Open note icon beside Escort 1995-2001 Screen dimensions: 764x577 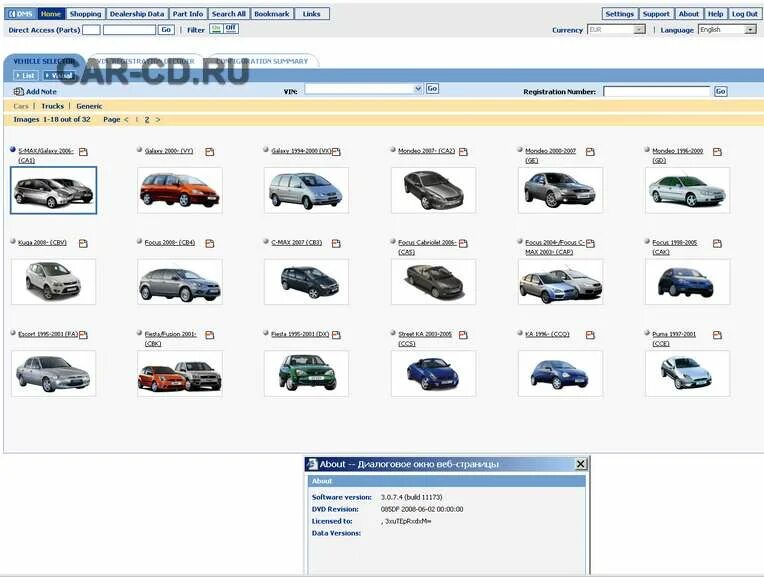click(83, 335)
